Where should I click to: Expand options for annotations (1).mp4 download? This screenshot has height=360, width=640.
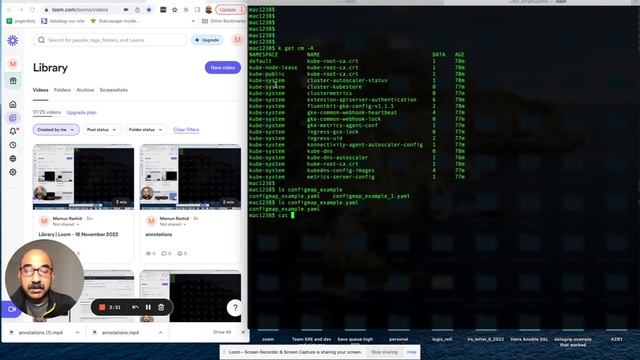coord(78,333)
